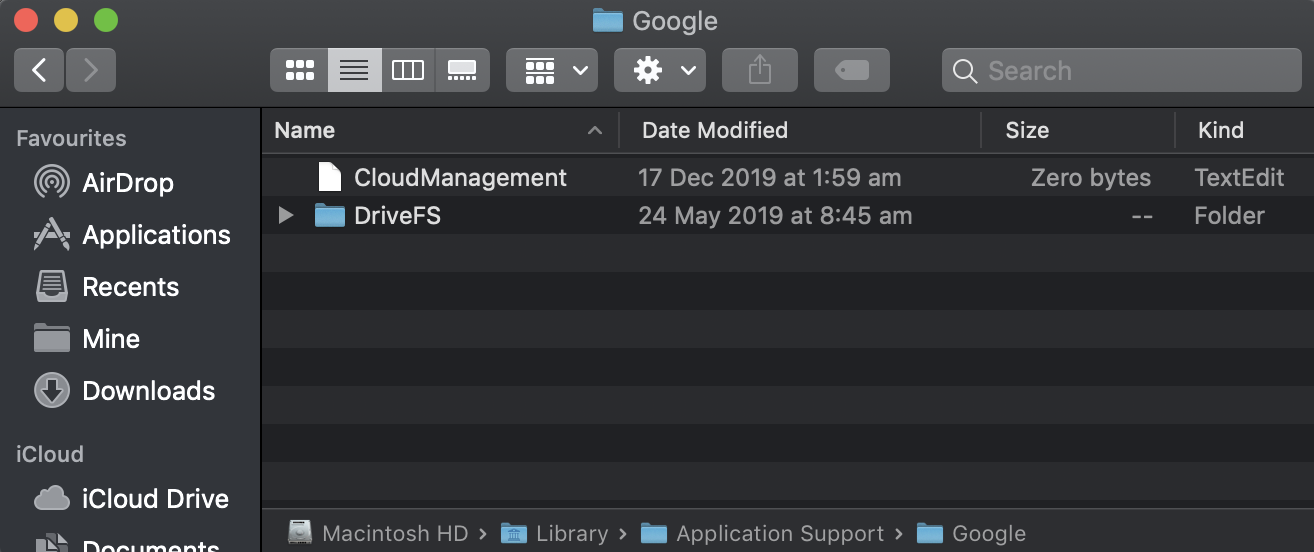
Task: Open AirDrop in the sidebar
Action: click(x=130, y=183)
